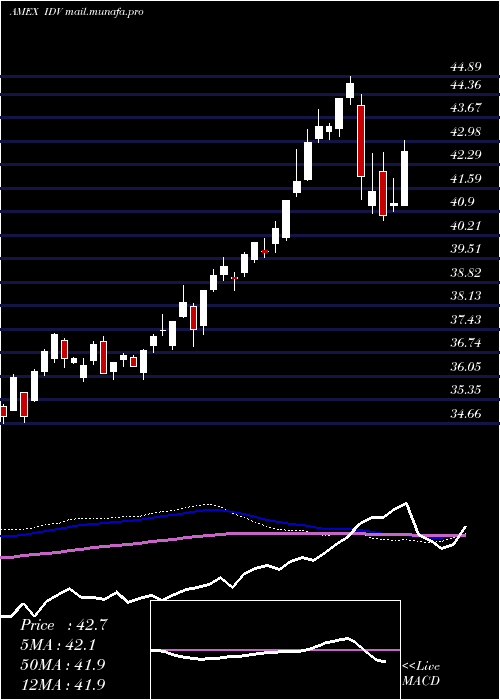Viewport: 500px width, 700px height.
Task: Click the 37.43 price axis label
Action: [466, 319]
